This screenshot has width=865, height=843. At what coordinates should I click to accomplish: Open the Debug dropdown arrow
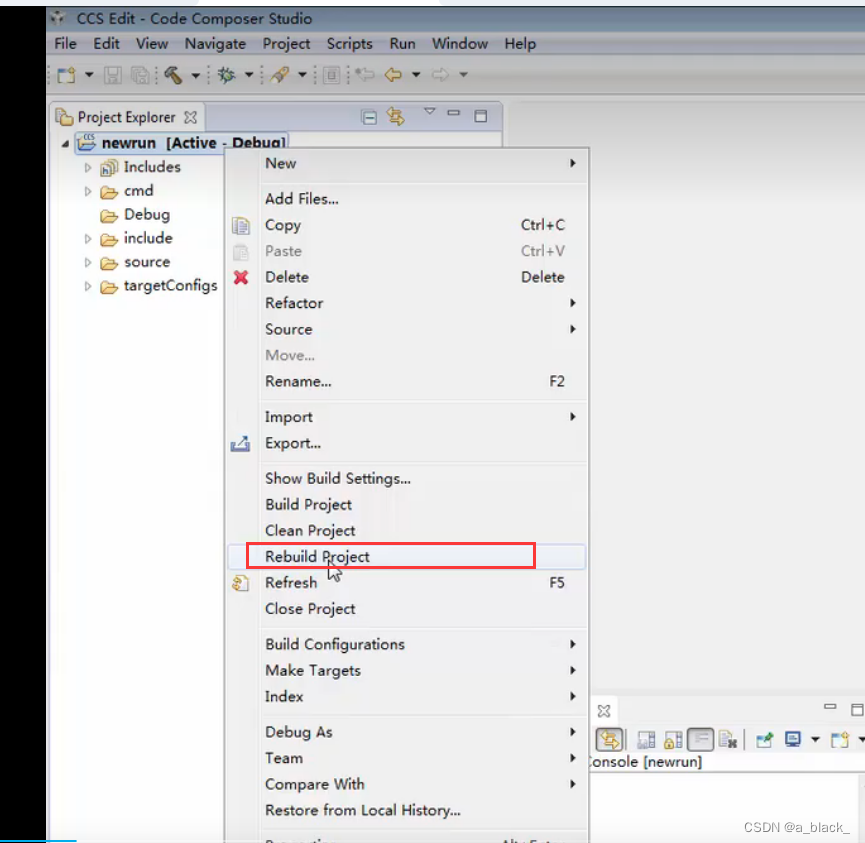tap(249, 74)
